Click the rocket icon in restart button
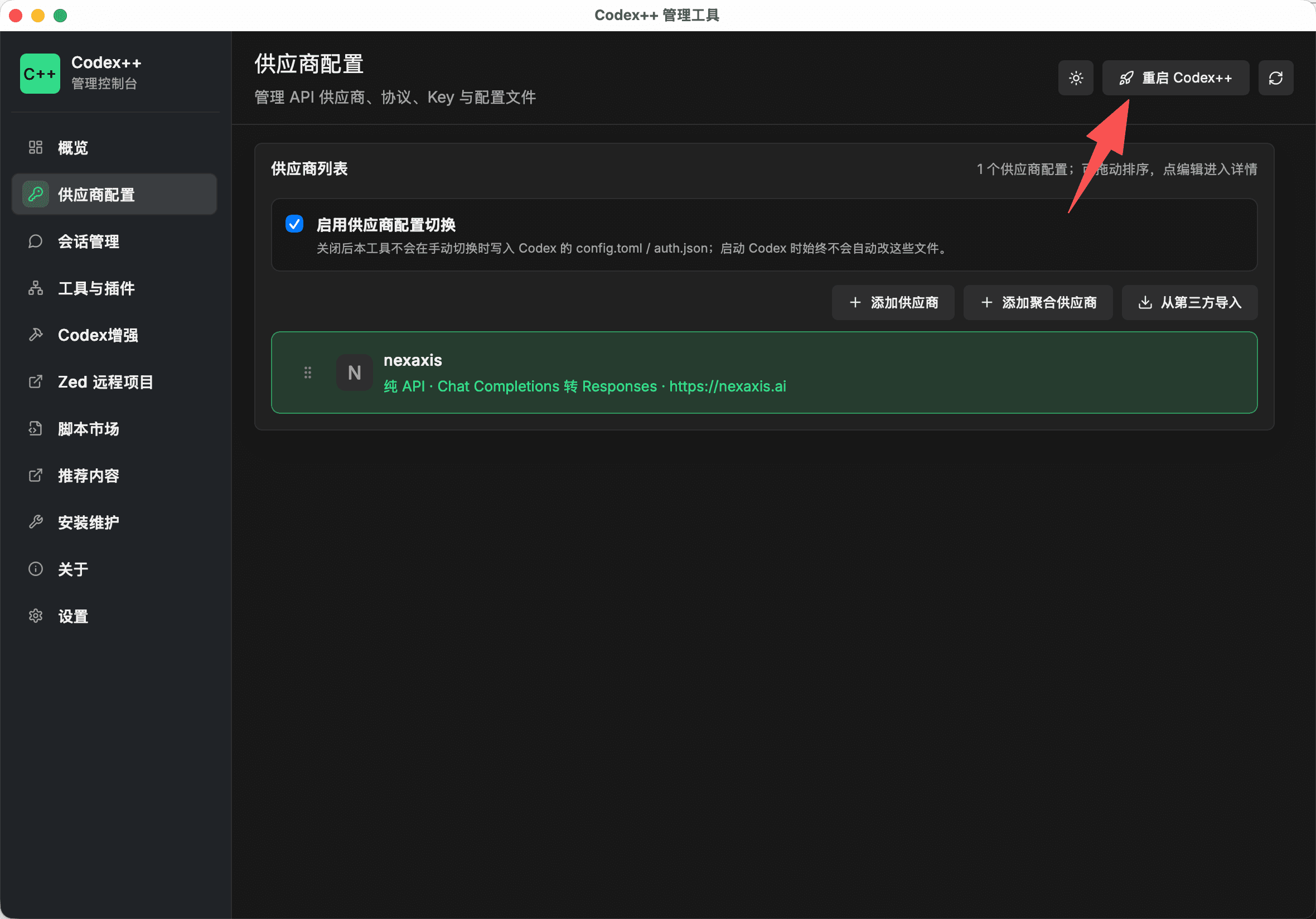 click(x=1126, y=78)
